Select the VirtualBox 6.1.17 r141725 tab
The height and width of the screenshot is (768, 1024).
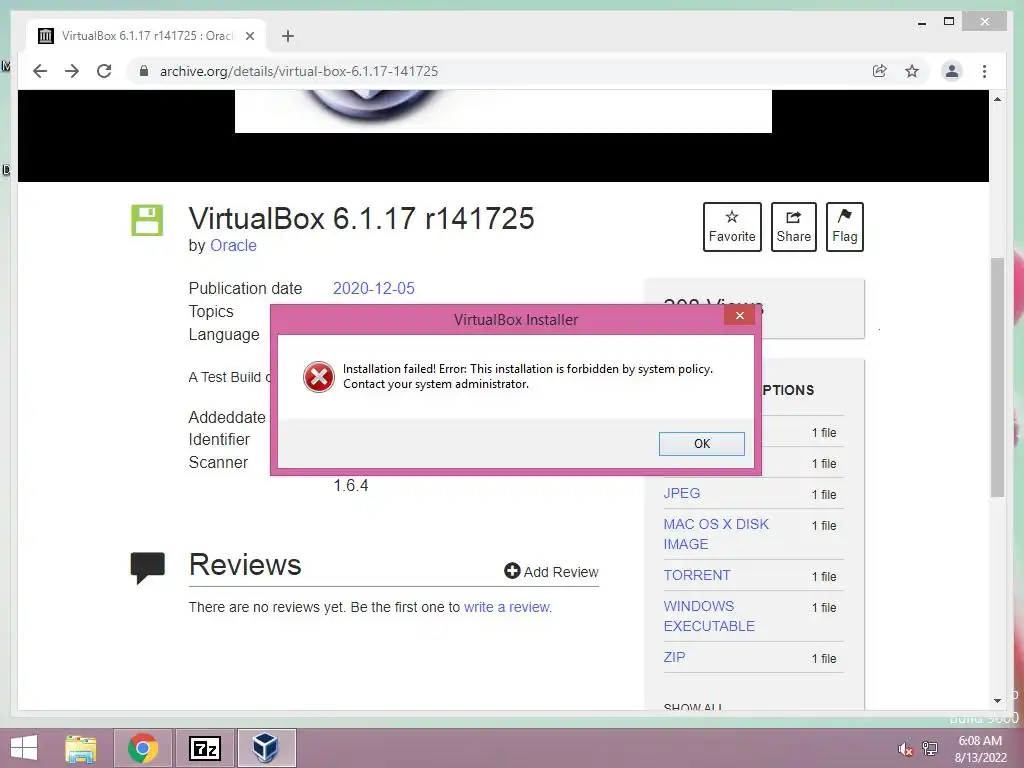[x=146, y=36]
